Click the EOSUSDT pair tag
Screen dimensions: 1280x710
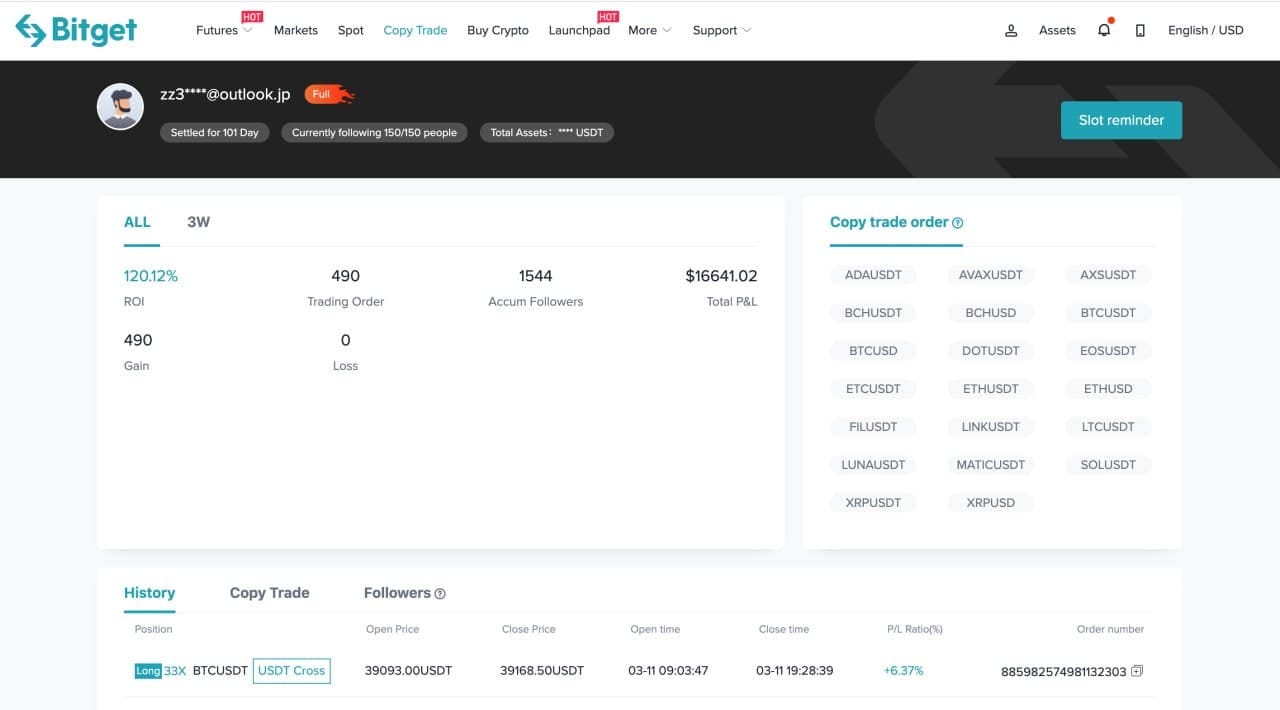pos(1108,351)
